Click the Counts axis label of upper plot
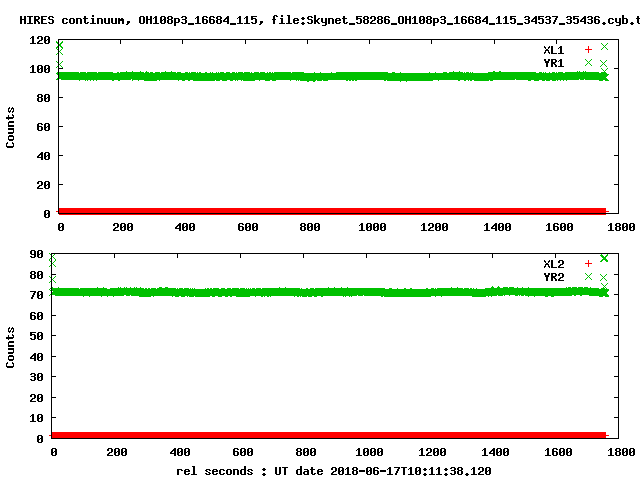Screen dimensions: 640x480 10,127
